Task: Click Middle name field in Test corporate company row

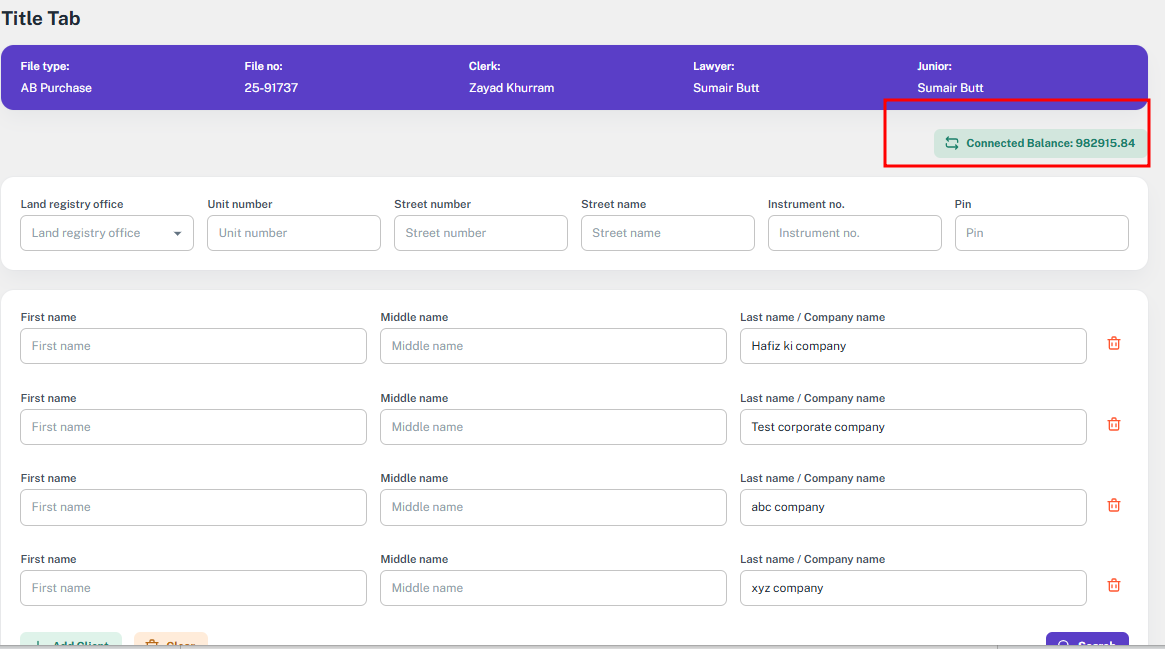Action: 553,427
